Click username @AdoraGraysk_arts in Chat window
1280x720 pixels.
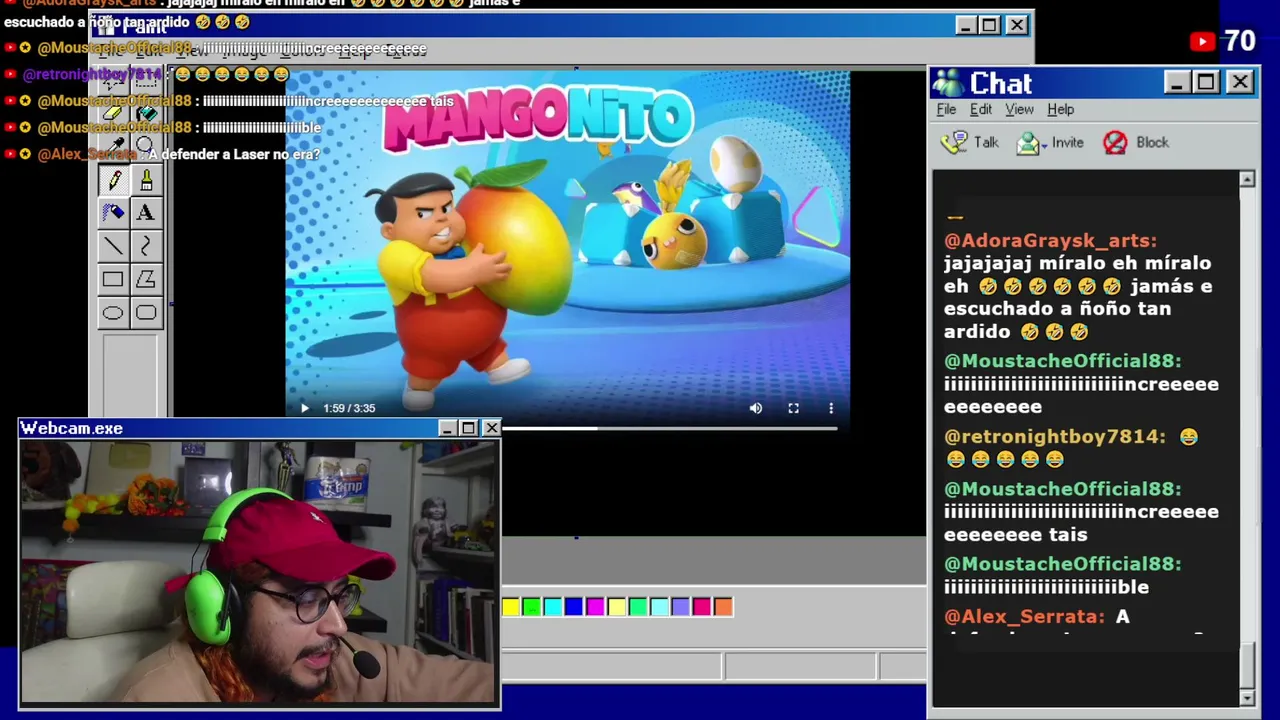(x=1050, y=240)
